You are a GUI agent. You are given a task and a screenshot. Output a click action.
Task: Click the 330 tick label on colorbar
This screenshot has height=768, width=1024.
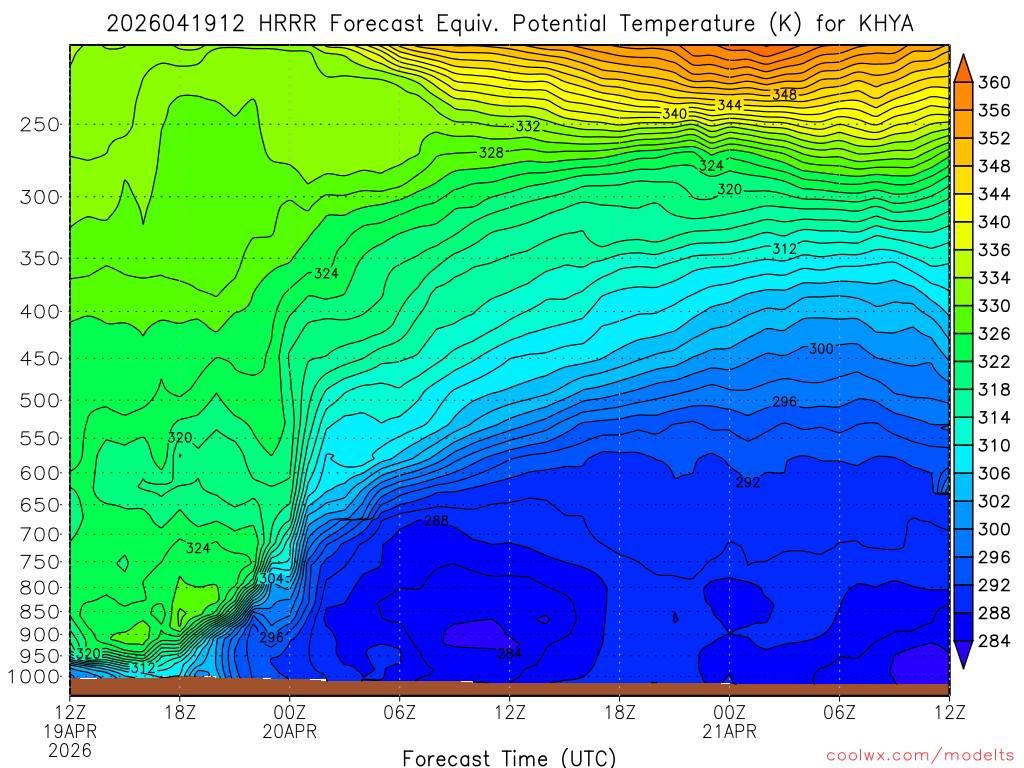tap(993, 306)
